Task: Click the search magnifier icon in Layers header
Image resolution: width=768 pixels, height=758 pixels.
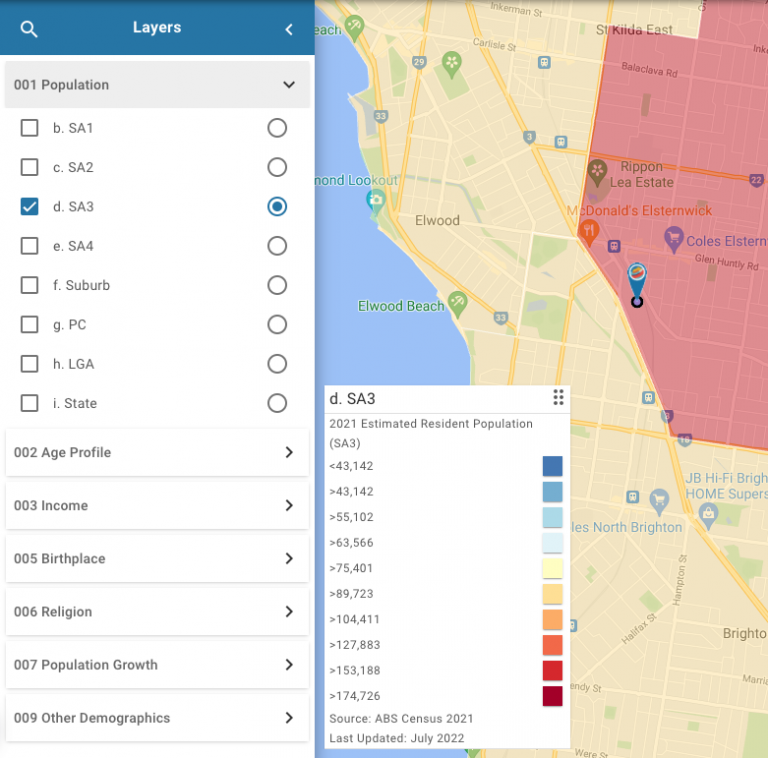Action: (29, 29)
